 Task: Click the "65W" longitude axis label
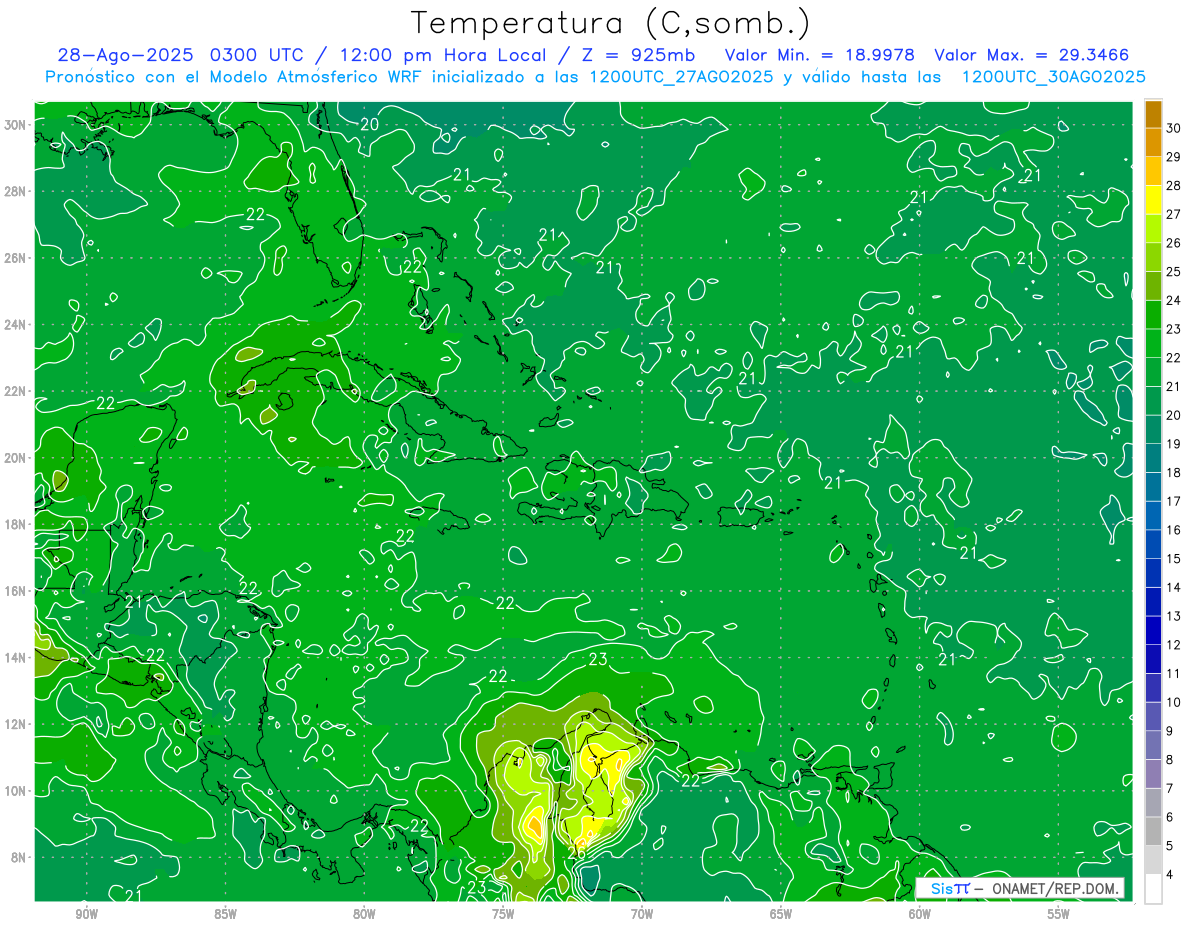tap(781, 912)
